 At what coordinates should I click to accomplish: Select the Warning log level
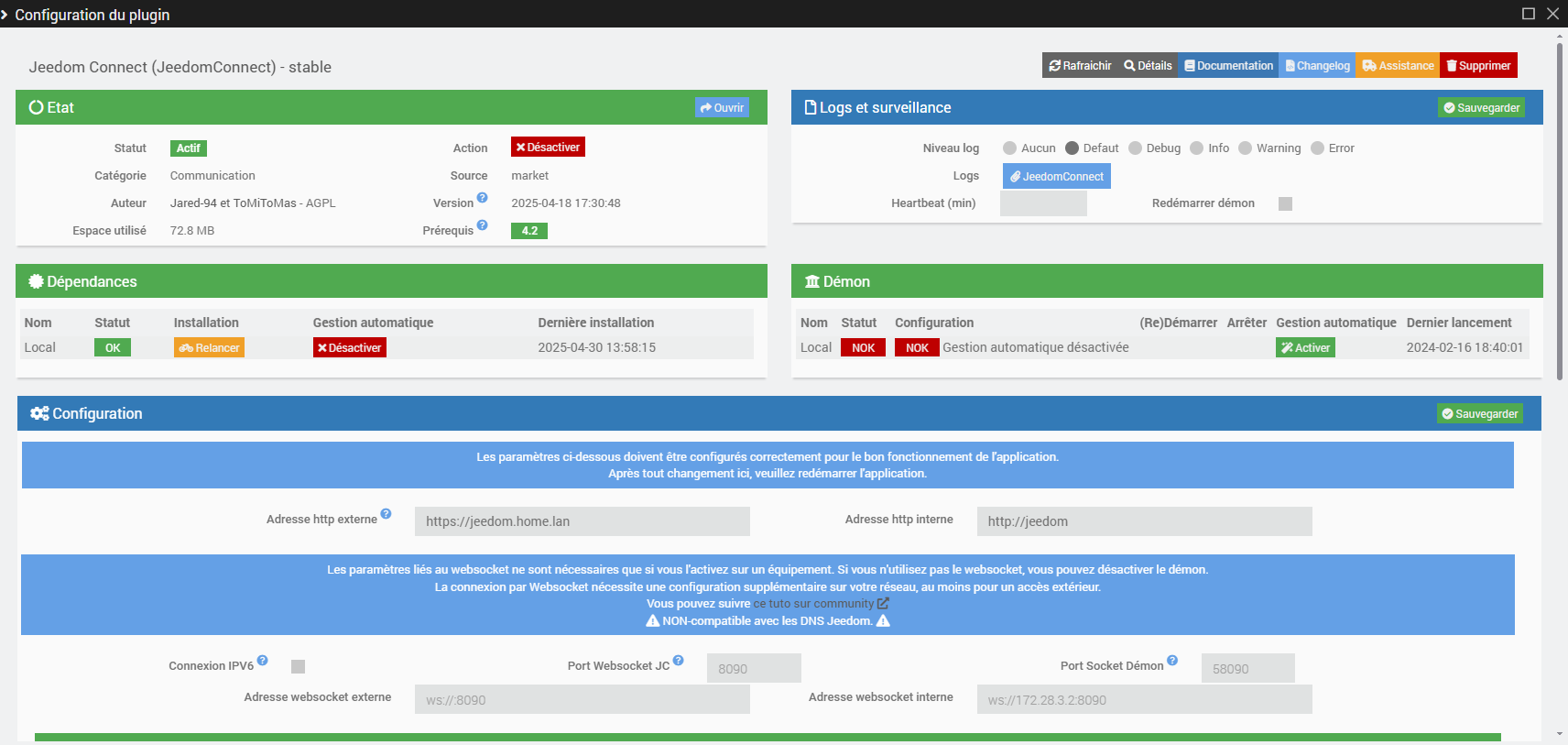click(1245, 148)
